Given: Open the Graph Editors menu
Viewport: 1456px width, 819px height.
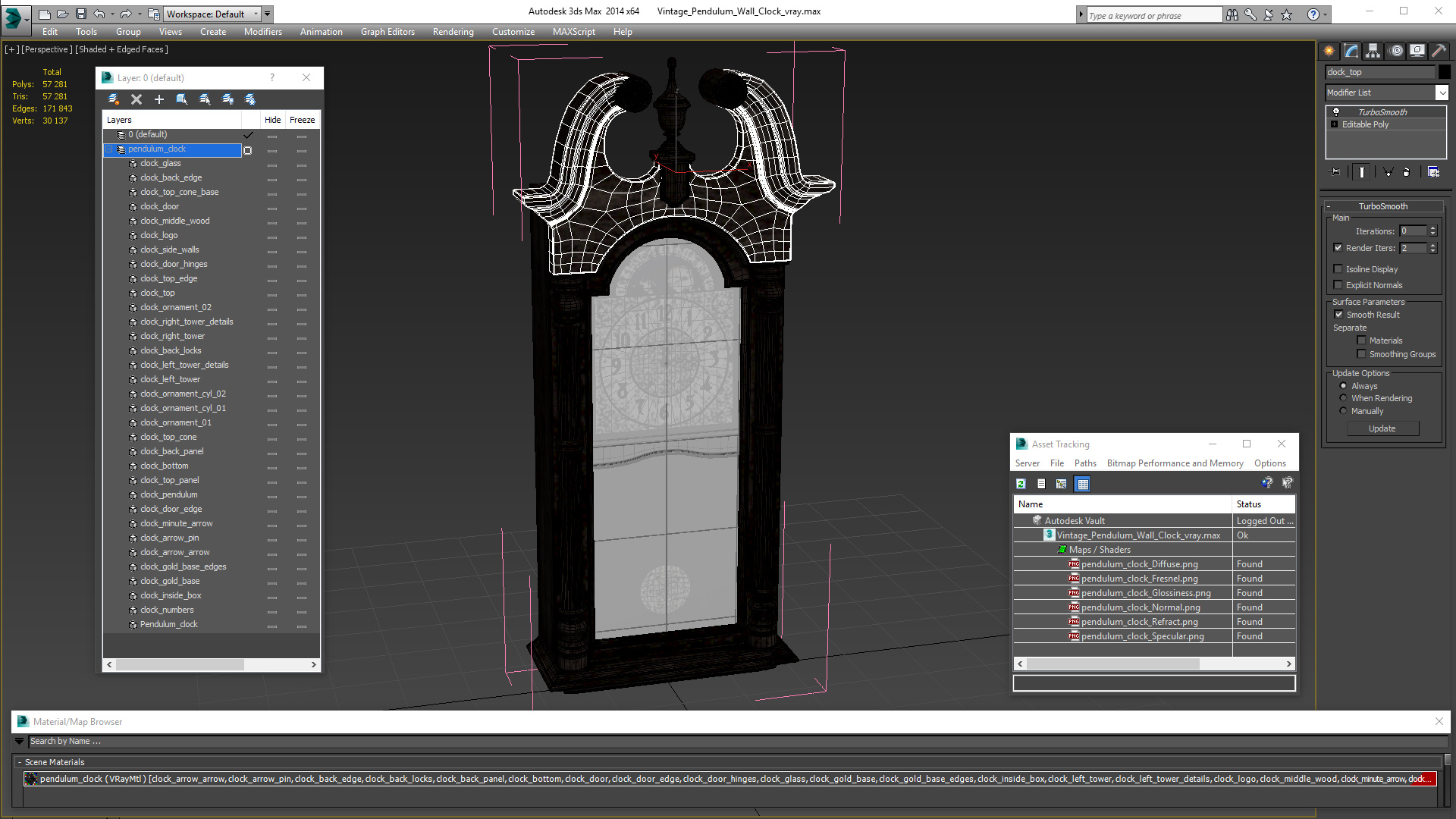Looking at the screenshot, I should [x=388, y=32].
